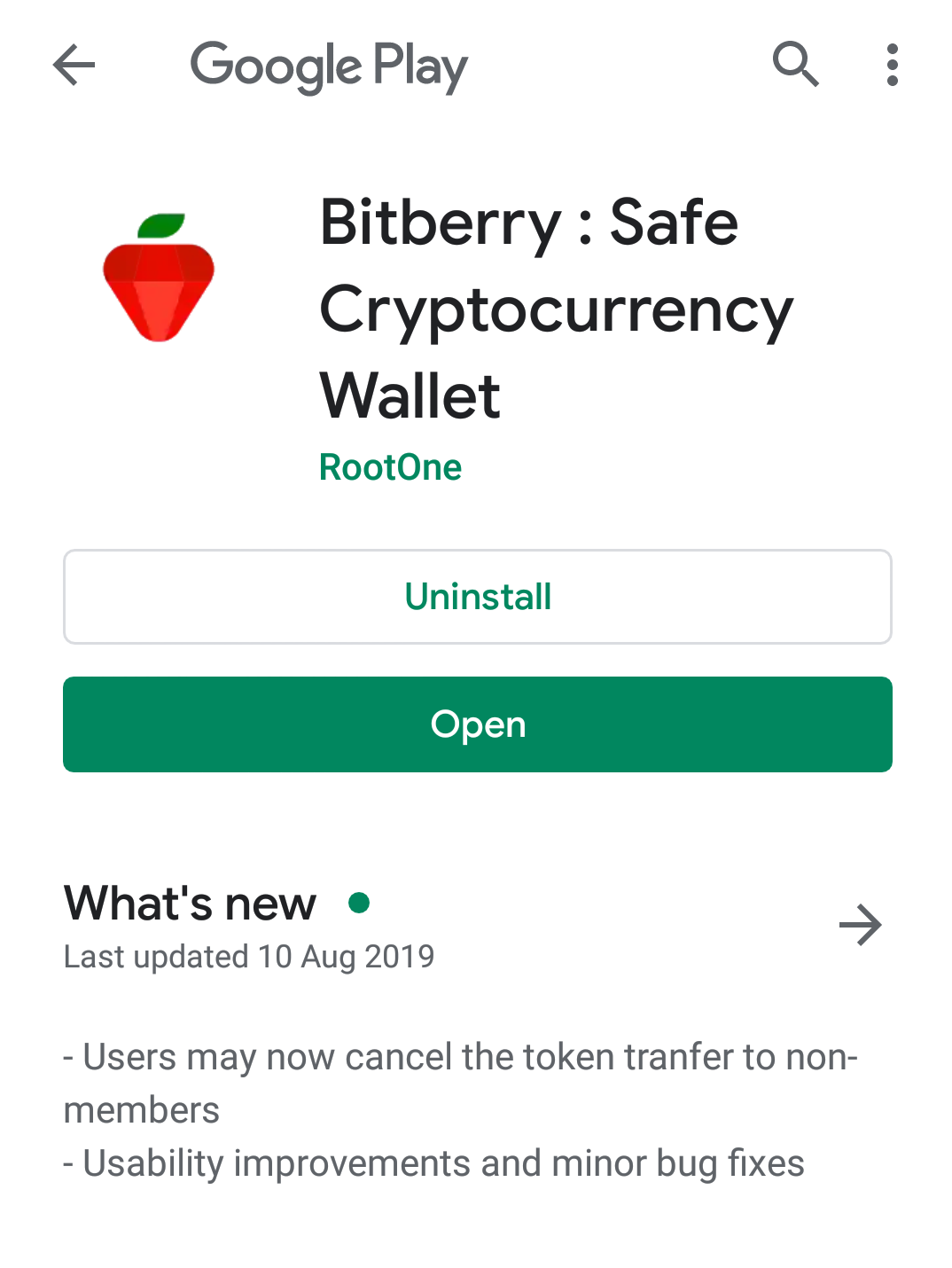Launch the app with Open button
This screenshot has width=952, height=1268.
tap(478, 724)
